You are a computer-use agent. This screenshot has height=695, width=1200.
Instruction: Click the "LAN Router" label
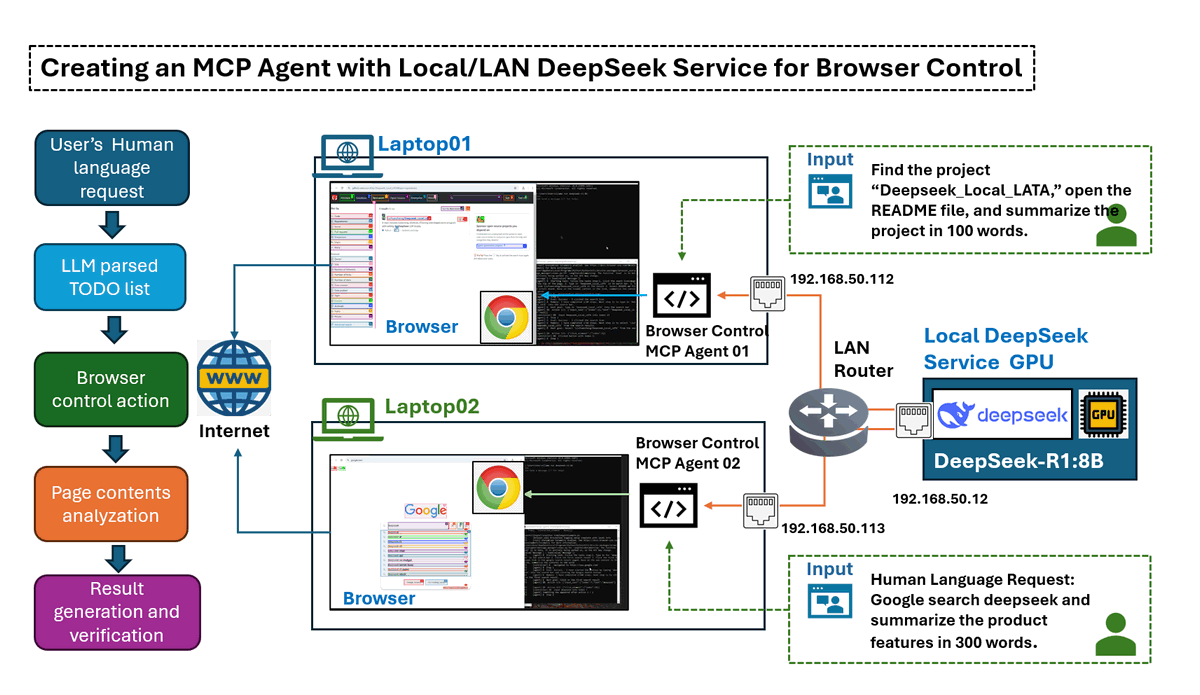coord(864,359)
